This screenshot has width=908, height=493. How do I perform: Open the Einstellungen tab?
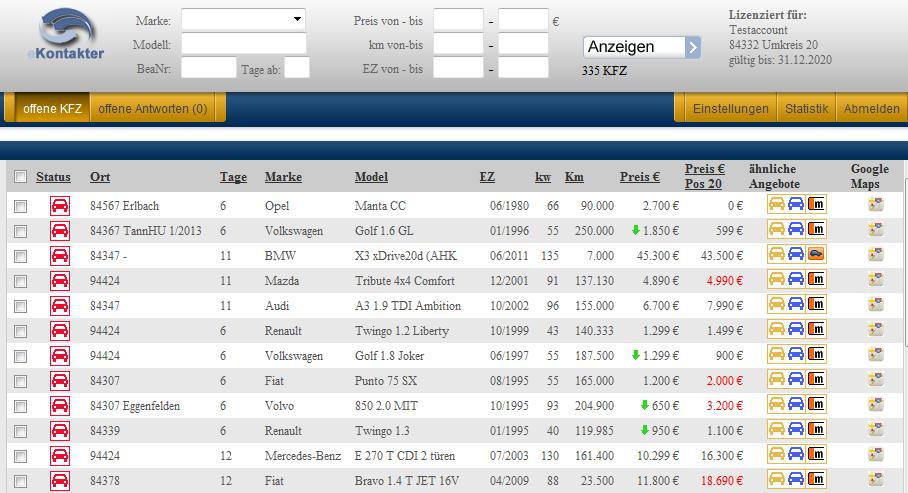coord(730,108)
